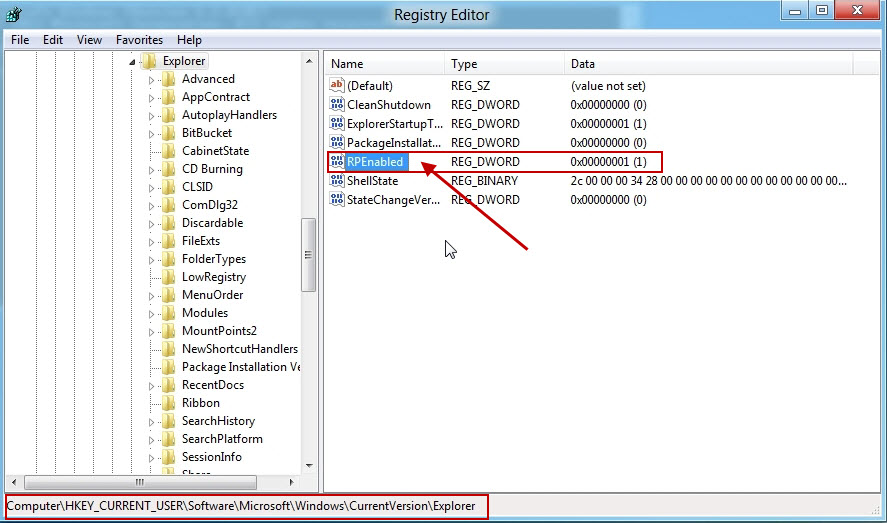Click the Registry Editor app icon in title bar
Viewport: 887px width, 523px height.
tap(14, 14)
